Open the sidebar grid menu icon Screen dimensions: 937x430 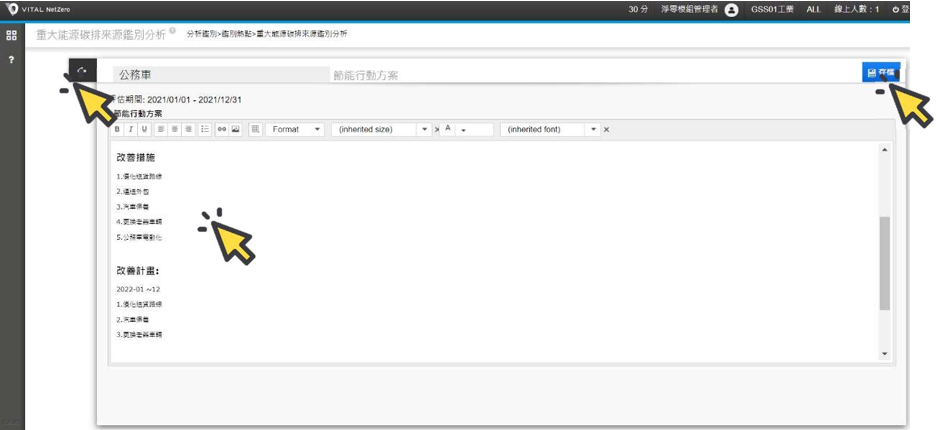(11, 35)
